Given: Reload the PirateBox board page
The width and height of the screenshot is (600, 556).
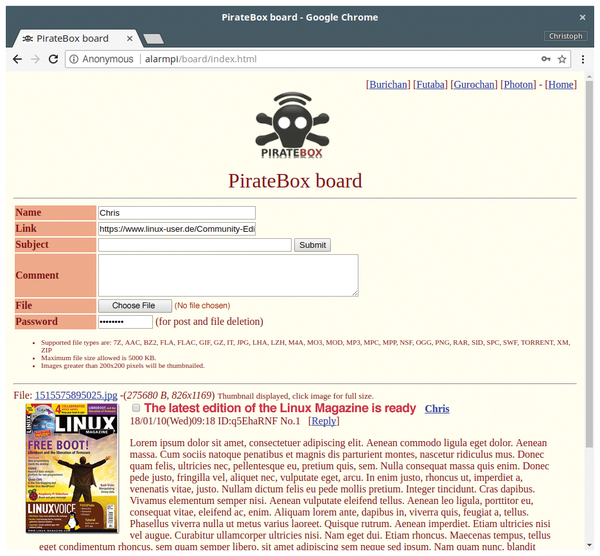Looking at the screenshot, I should tap(53, 59).
